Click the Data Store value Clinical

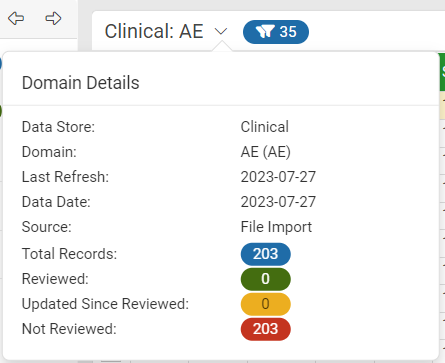pyautogui.click(x=265, y=127)
